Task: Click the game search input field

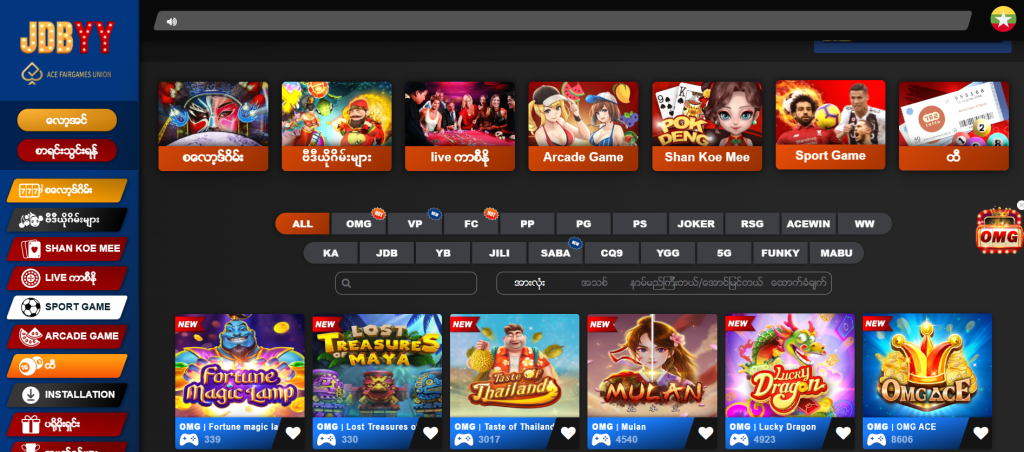Action: tap(410, 284)
